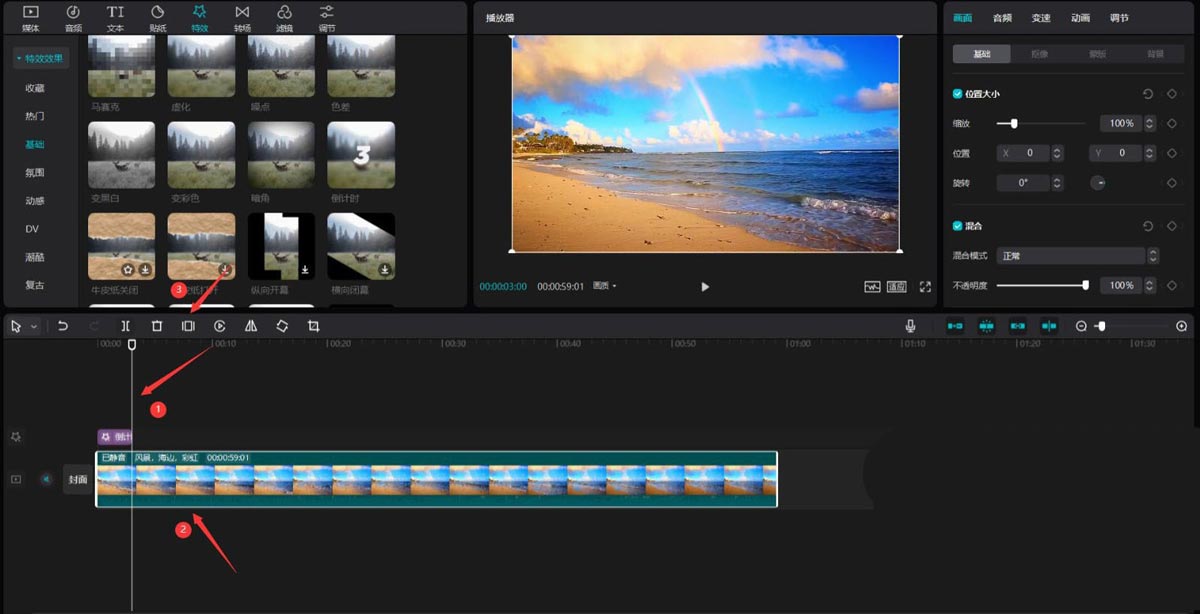This screenshot has height=614, width=1200.
Task: Click the 不透明度 opacity slider handle
Action: 1085,286
